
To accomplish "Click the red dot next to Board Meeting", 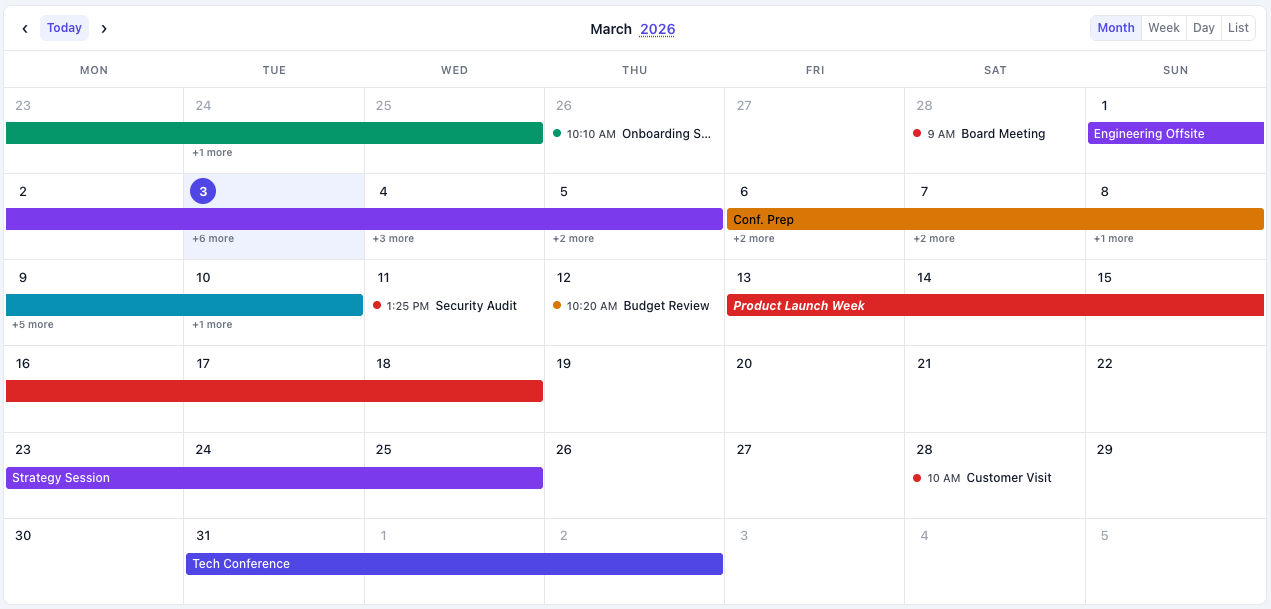I will (917, 133).
